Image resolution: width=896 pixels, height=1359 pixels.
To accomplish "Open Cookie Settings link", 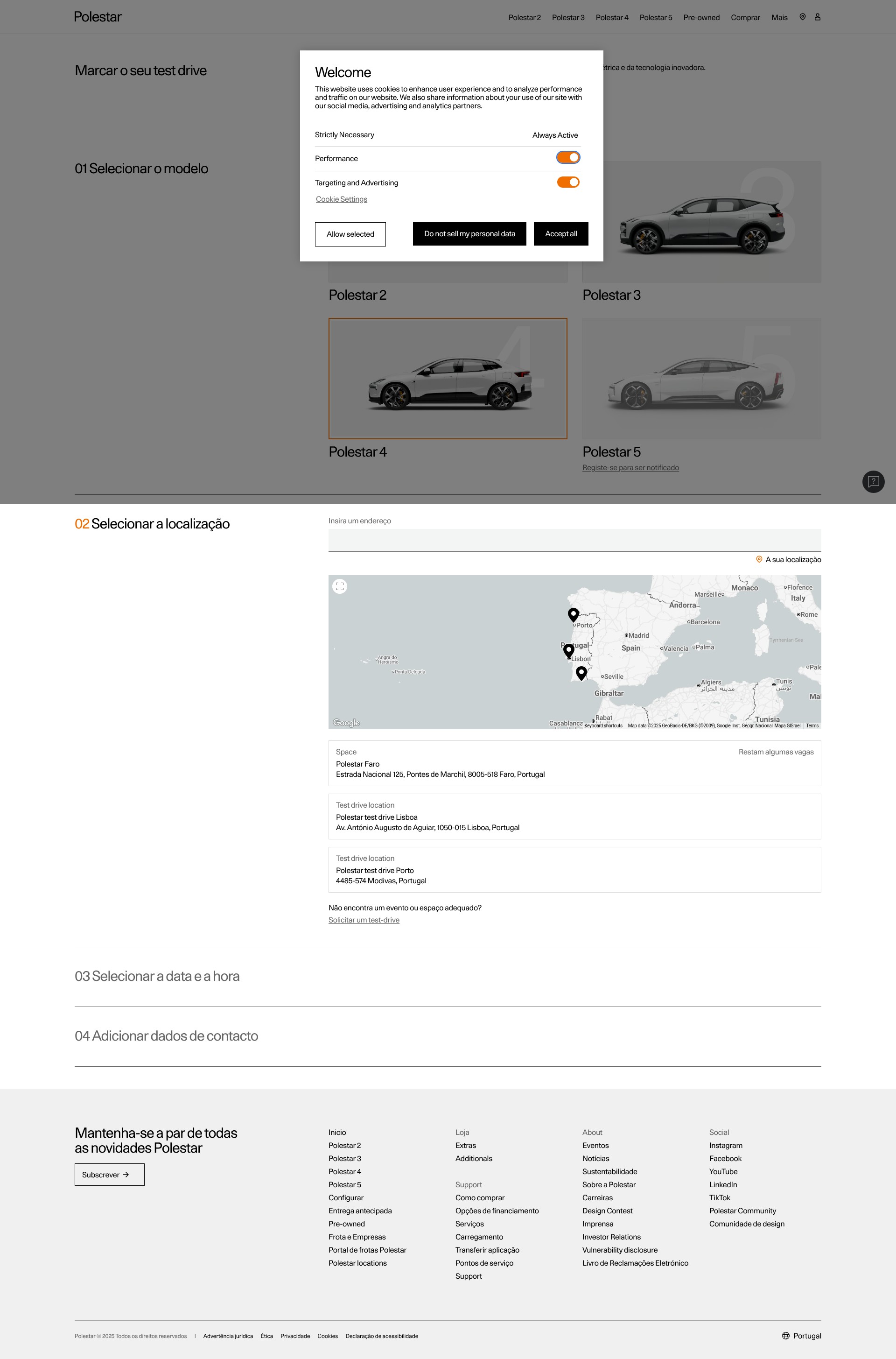I will coord(342,199).
